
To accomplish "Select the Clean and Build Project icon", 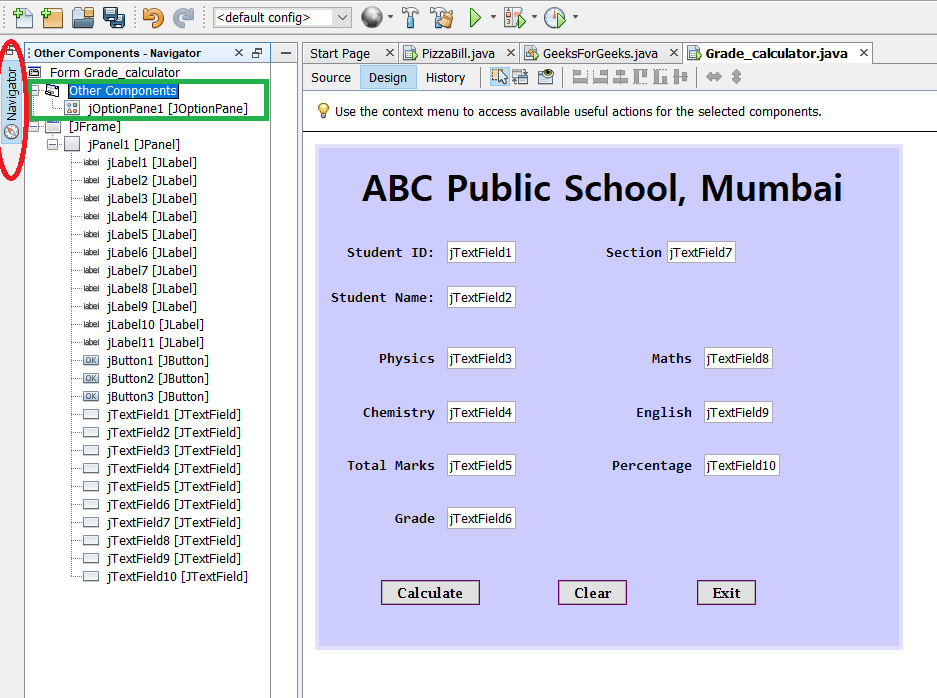I will pos(441,17).
